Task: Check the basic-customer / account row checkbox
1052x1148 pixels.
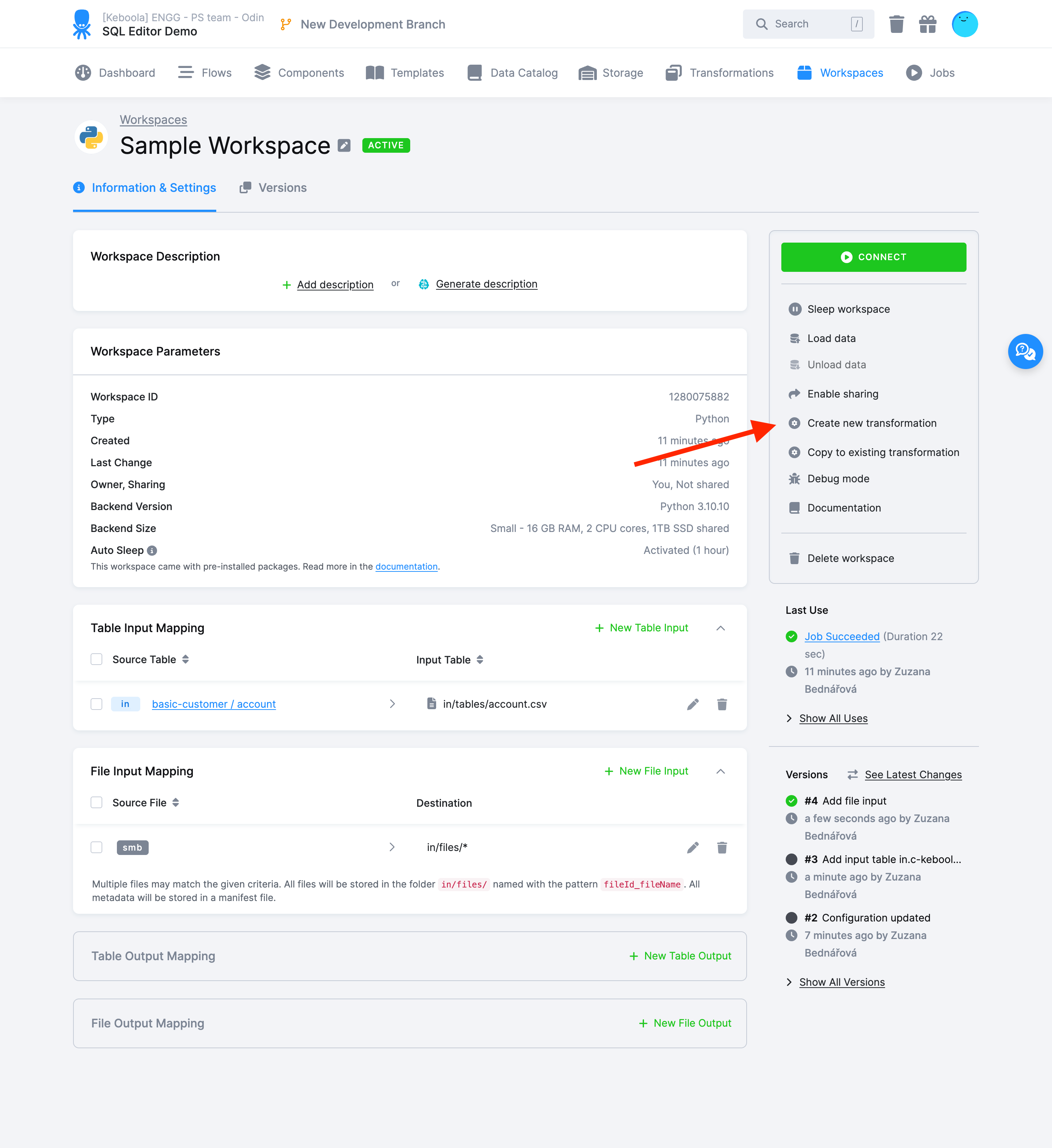Action: tap(96, 704)
